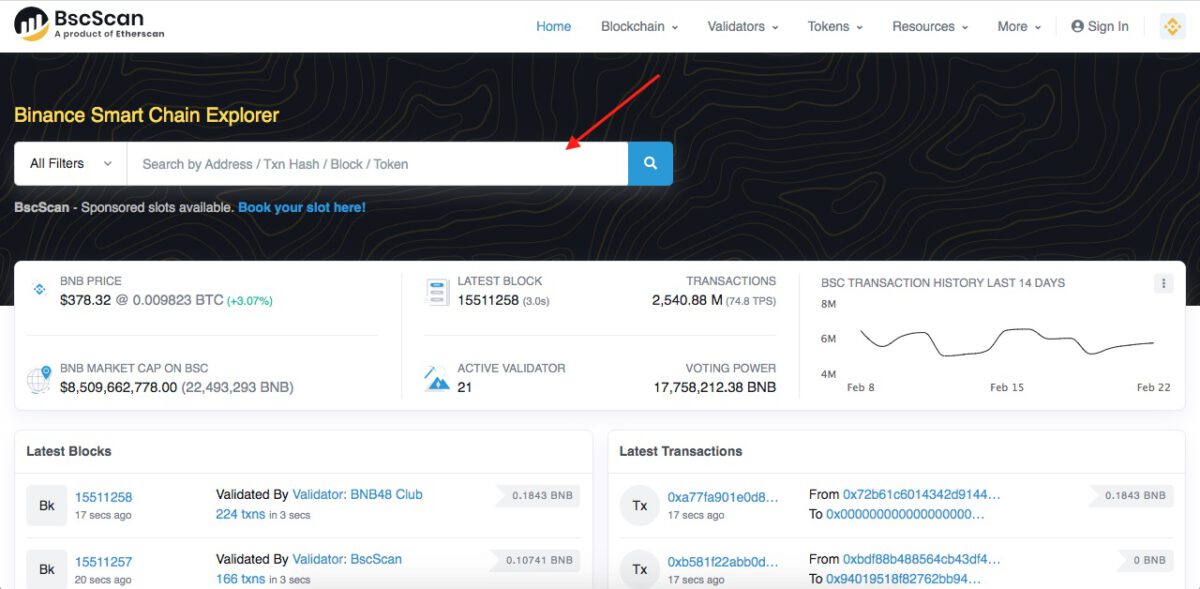Click the +3.07% price change text
Viewport: 1200px width, 589px height.
[x=250, y=301]
